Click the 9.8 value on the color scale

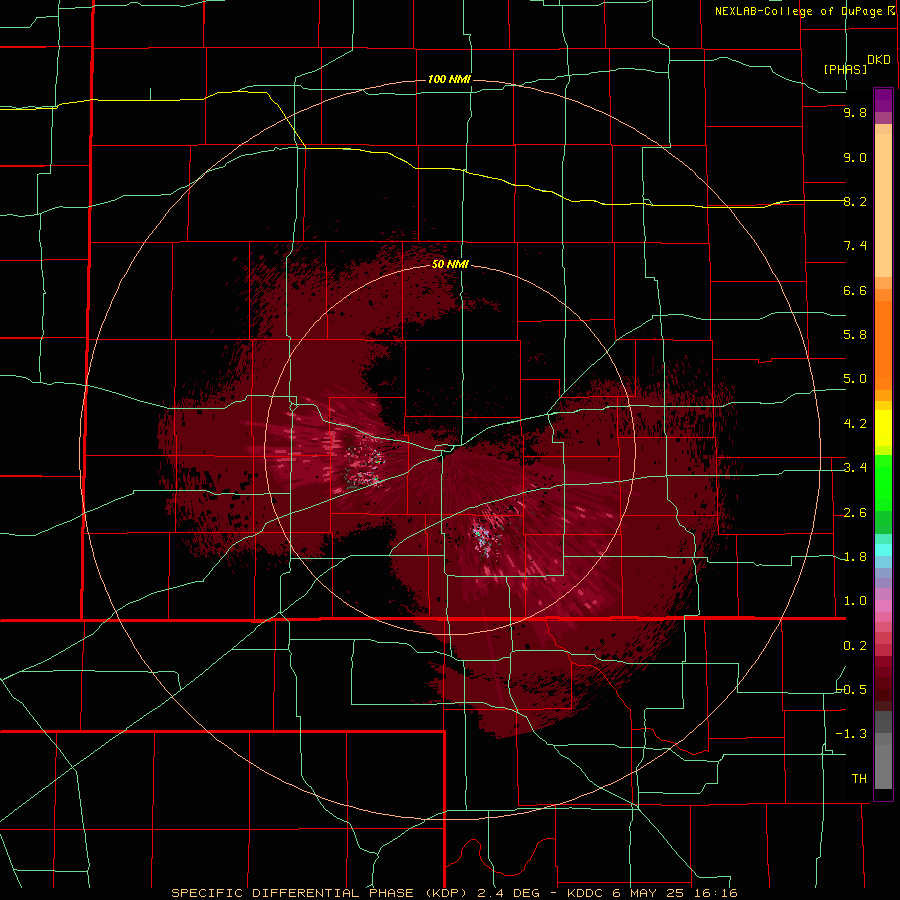click(855, 112)
